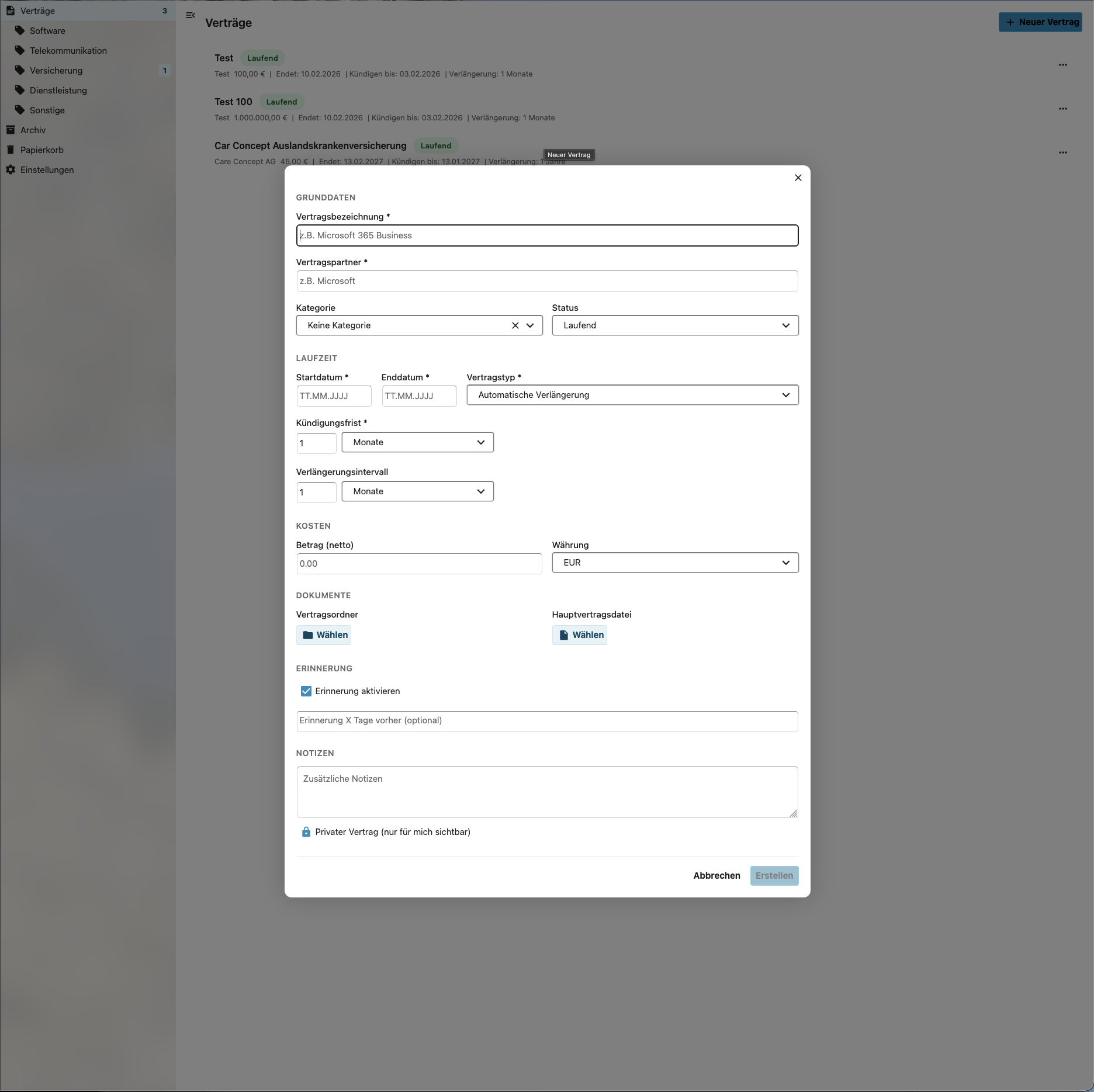Open the options menu for the Test contract
1094x1092 pixels.
tap(1063, 65)
